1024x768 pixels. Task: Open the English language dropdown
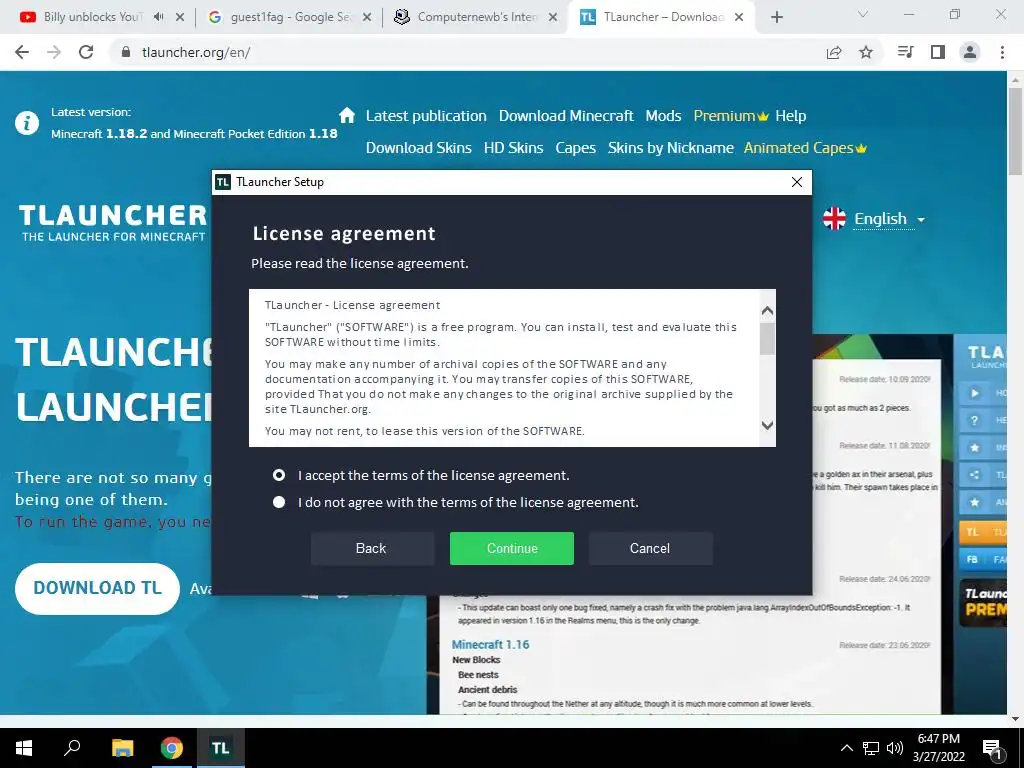(x=889, y=219)
